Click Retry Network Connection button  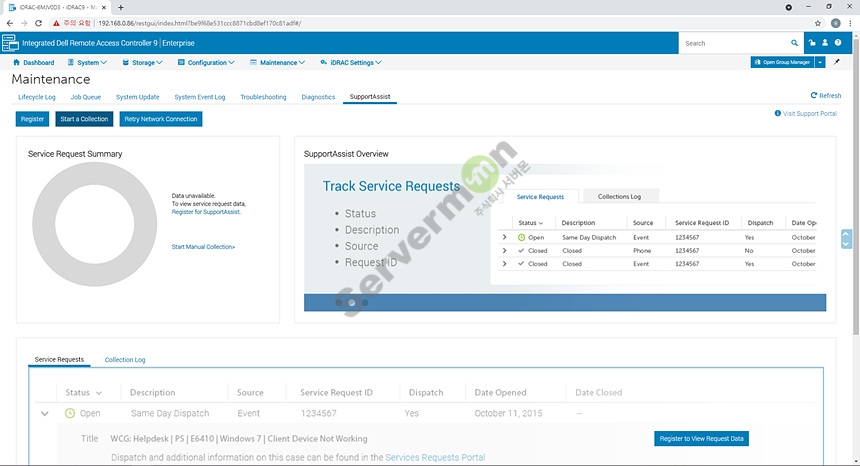pos(161,119)
